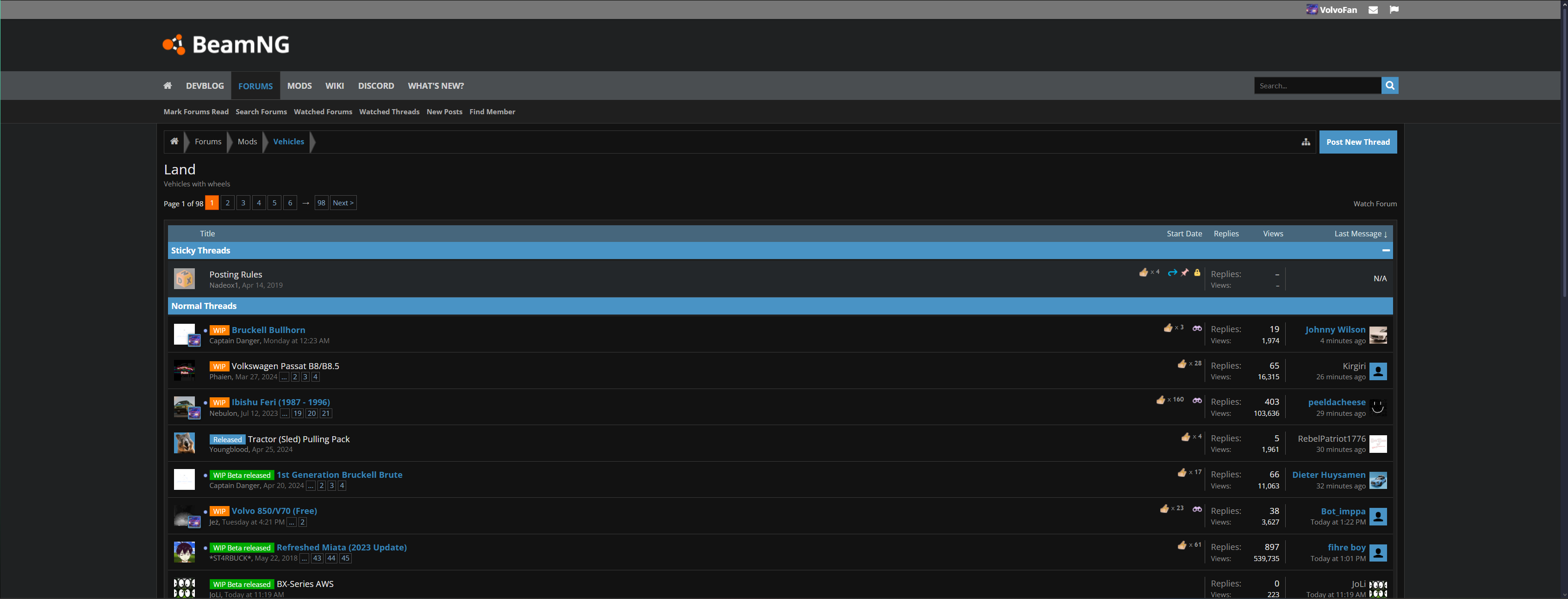This screenshot has height=599, width=1568.
Task: Open the inbox envelope icon
Action: pos(1373,10)
